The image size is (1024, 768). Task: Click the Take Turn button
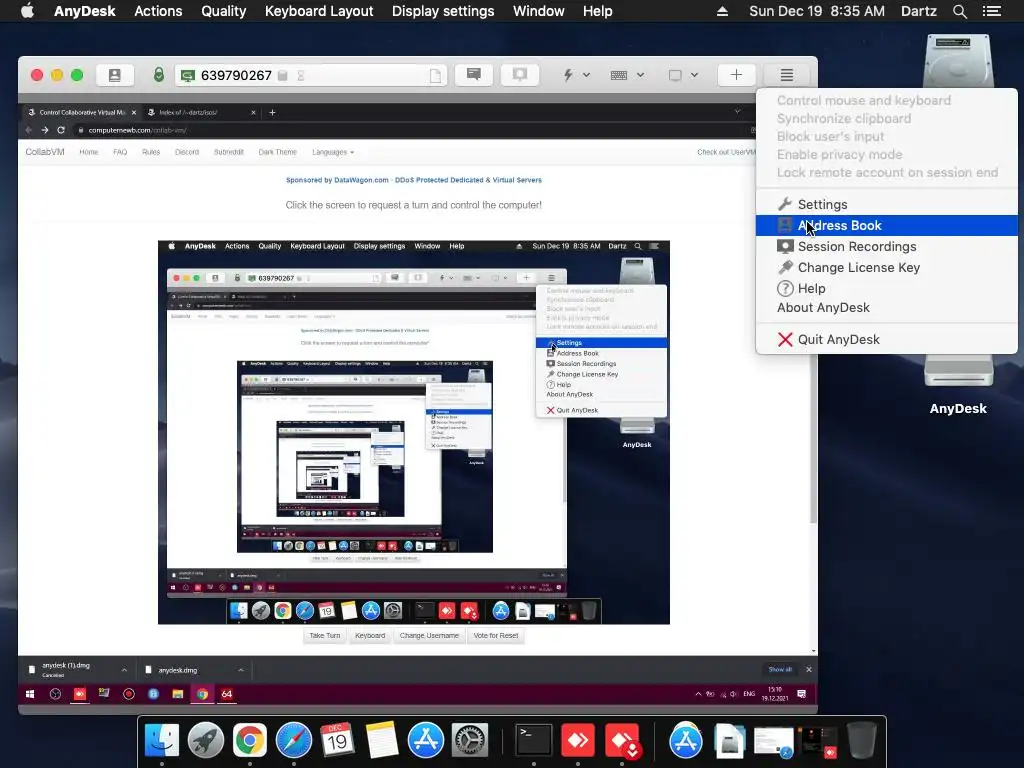point(325,635)
